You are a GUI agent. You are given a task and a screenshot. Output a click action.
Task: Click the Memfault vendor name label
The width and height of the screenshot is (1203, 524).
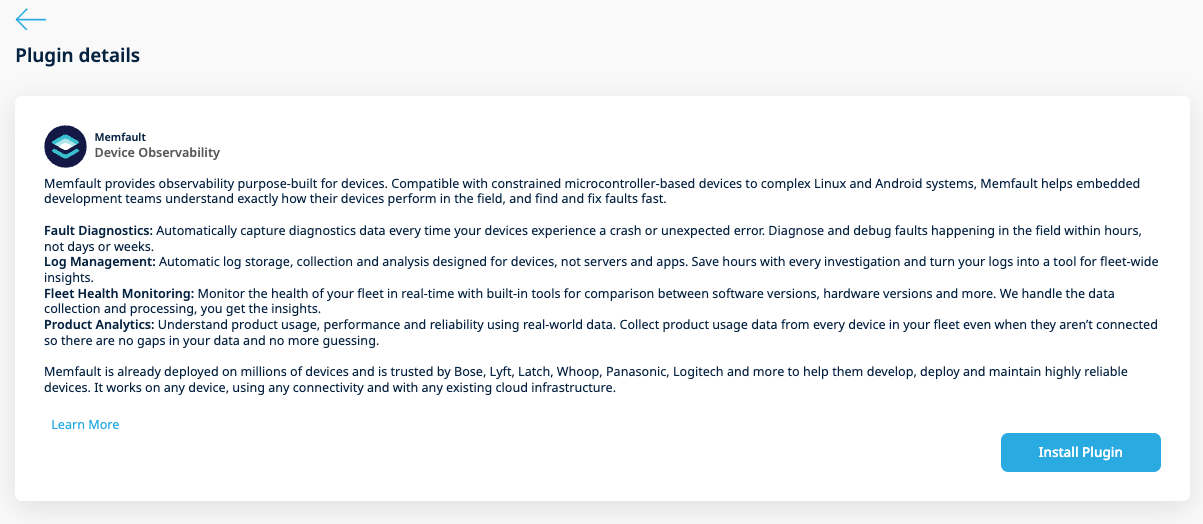tap(120, 137)
